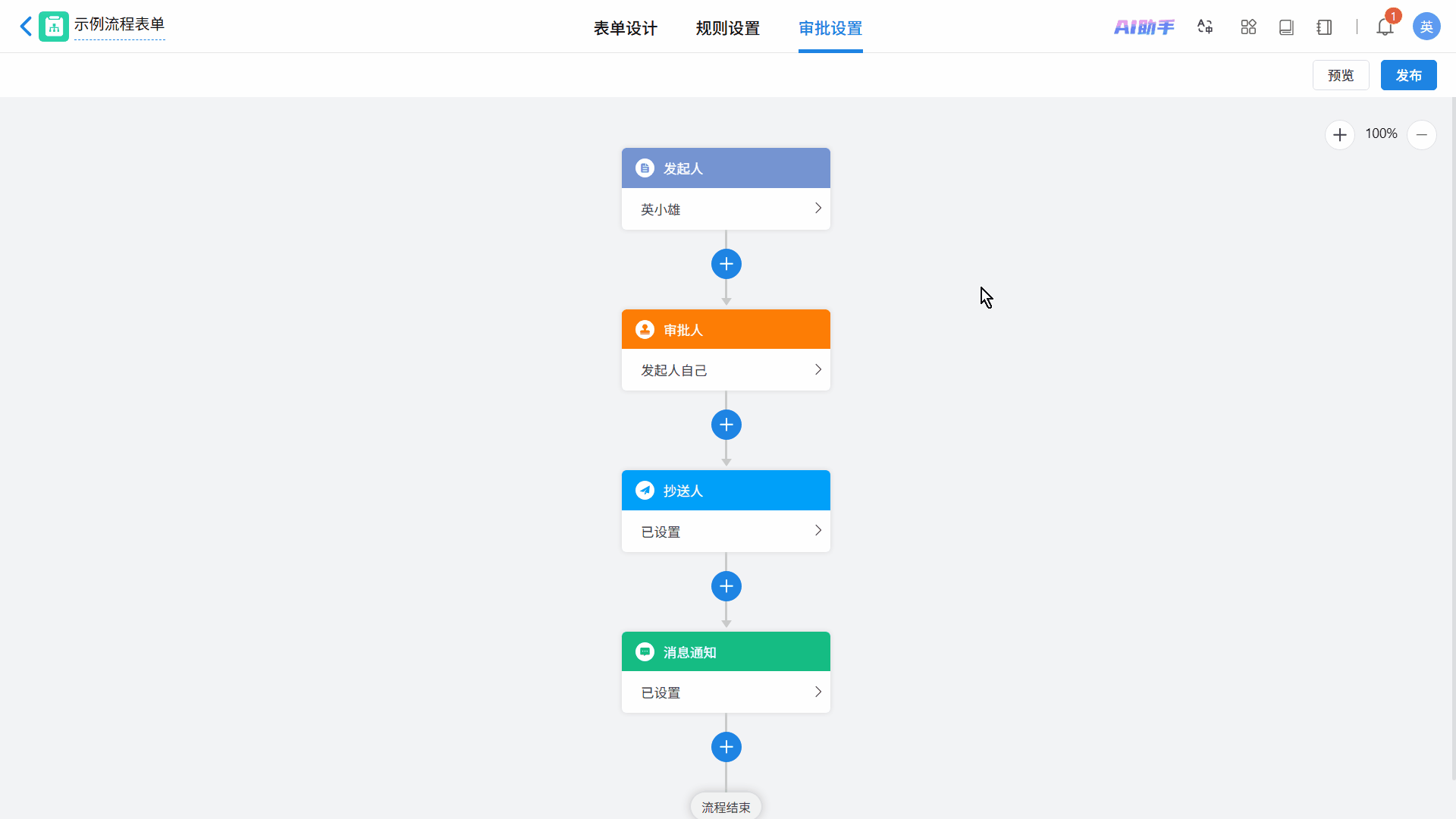1456x819 pixels.
Task: Click the plus button below 审批人 node
Action: (x=726, y=425)
